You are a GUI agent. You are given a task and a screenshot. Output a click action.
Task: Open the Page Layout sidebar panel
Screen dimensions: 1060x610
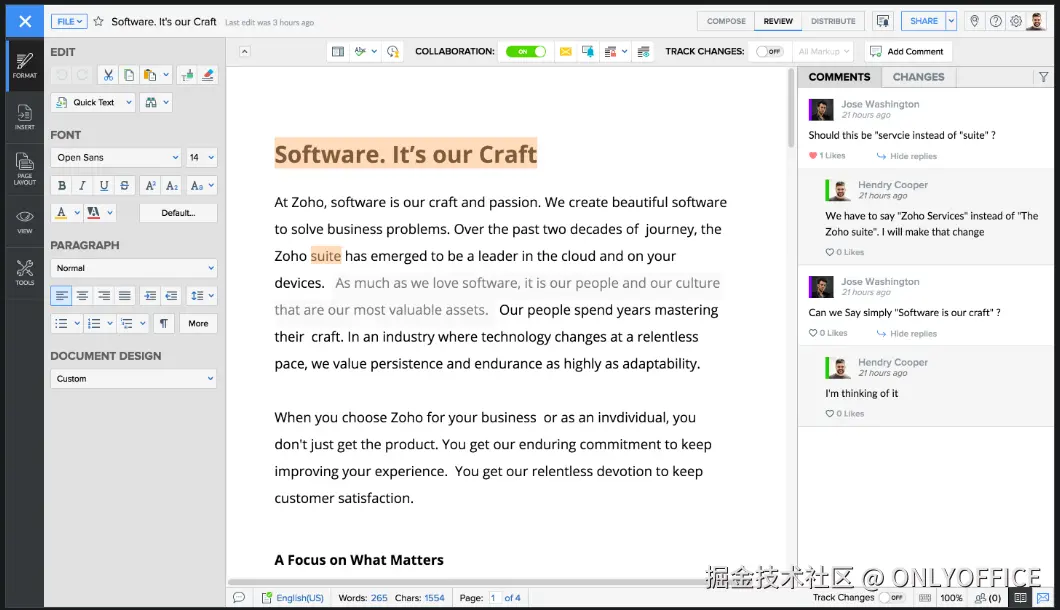(24, 169)
